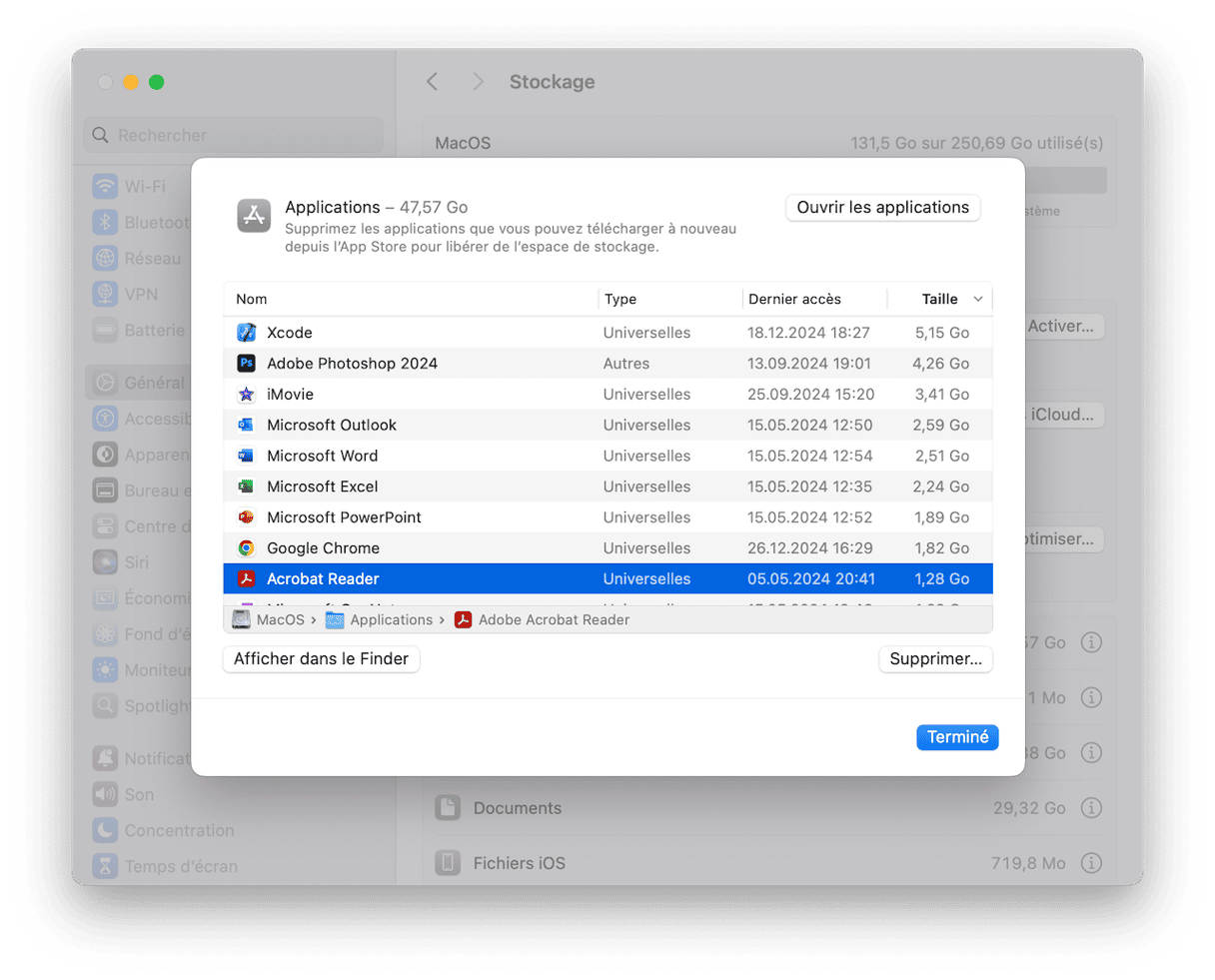This screenshot has height=980, width=1215.
Task: Click the iMovie star icon
Action: [246, 395]
